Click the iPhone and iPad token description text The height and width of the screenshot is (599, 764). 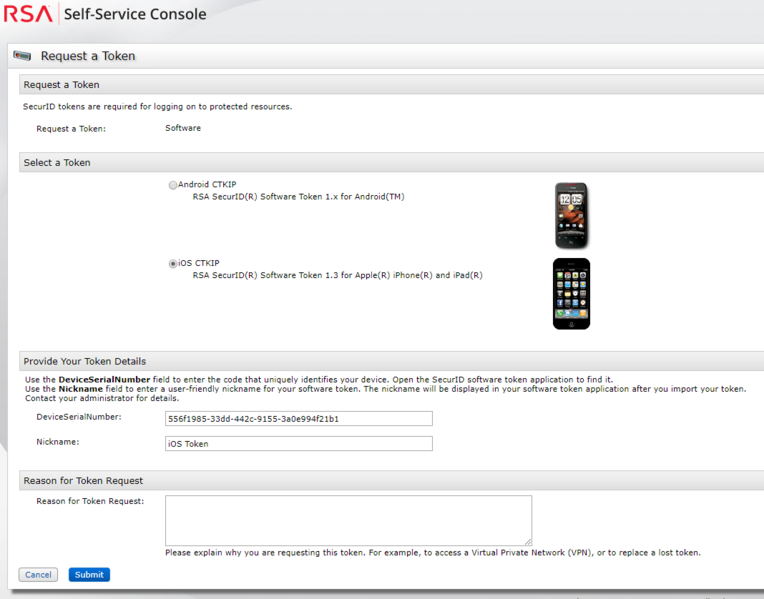point(337,275)
